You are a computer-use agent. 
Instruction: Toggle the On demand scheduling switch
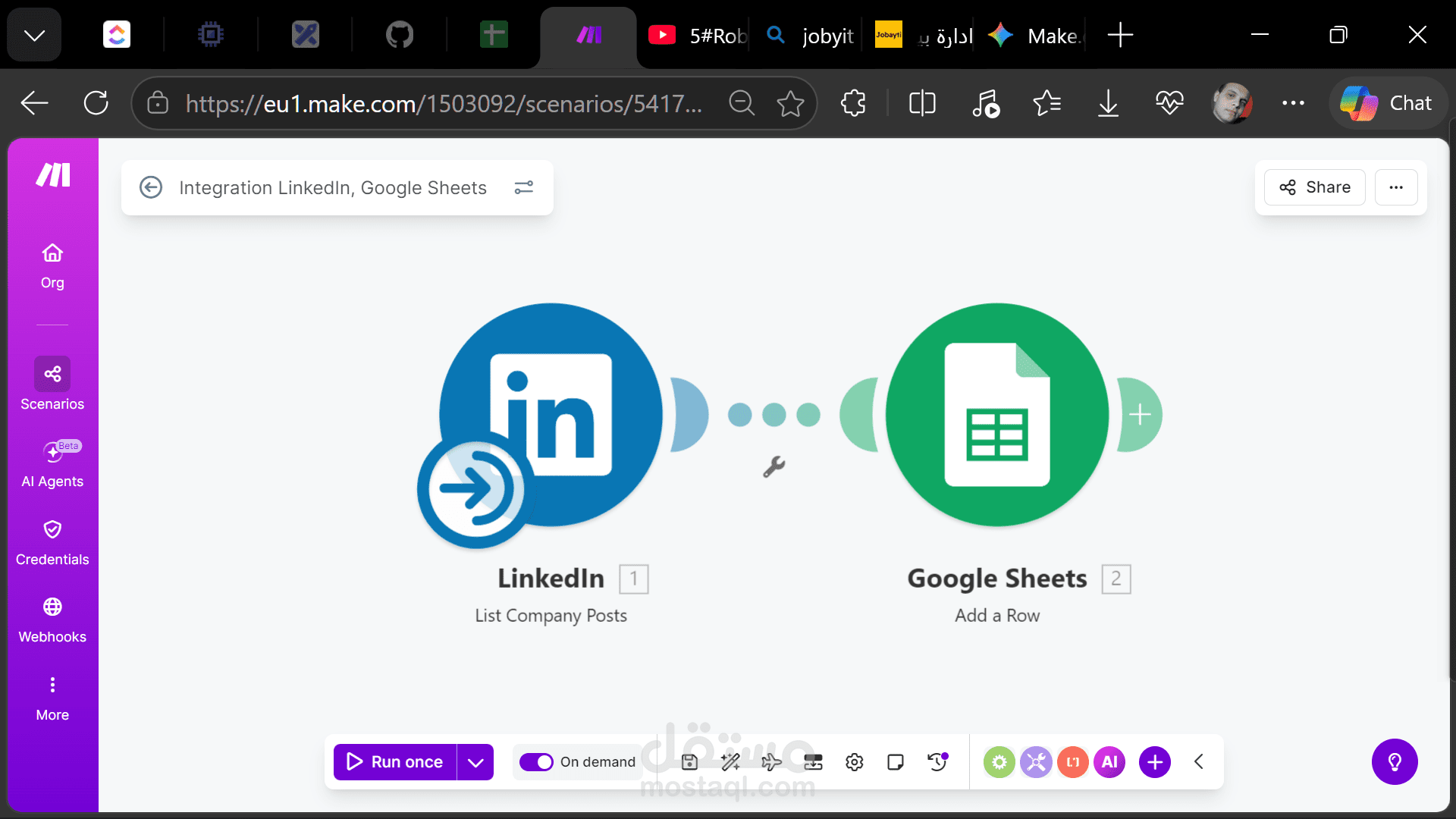[x=536, y=761]
